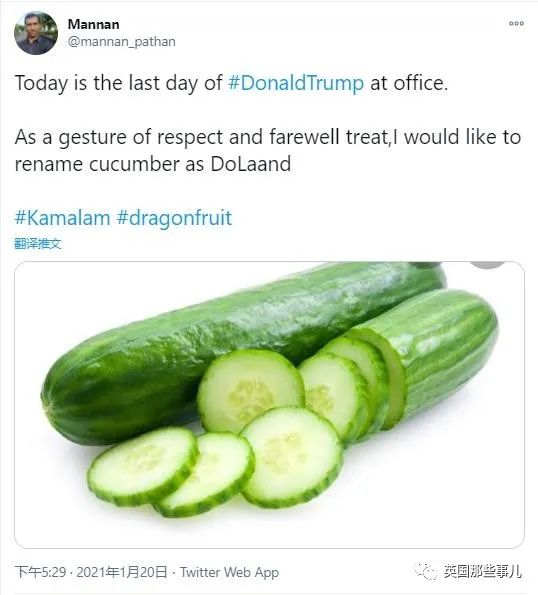Open the #dragonfruit hashtag
Image resolution: width=538 pixels, height=595 pixels.
point(174,218)
